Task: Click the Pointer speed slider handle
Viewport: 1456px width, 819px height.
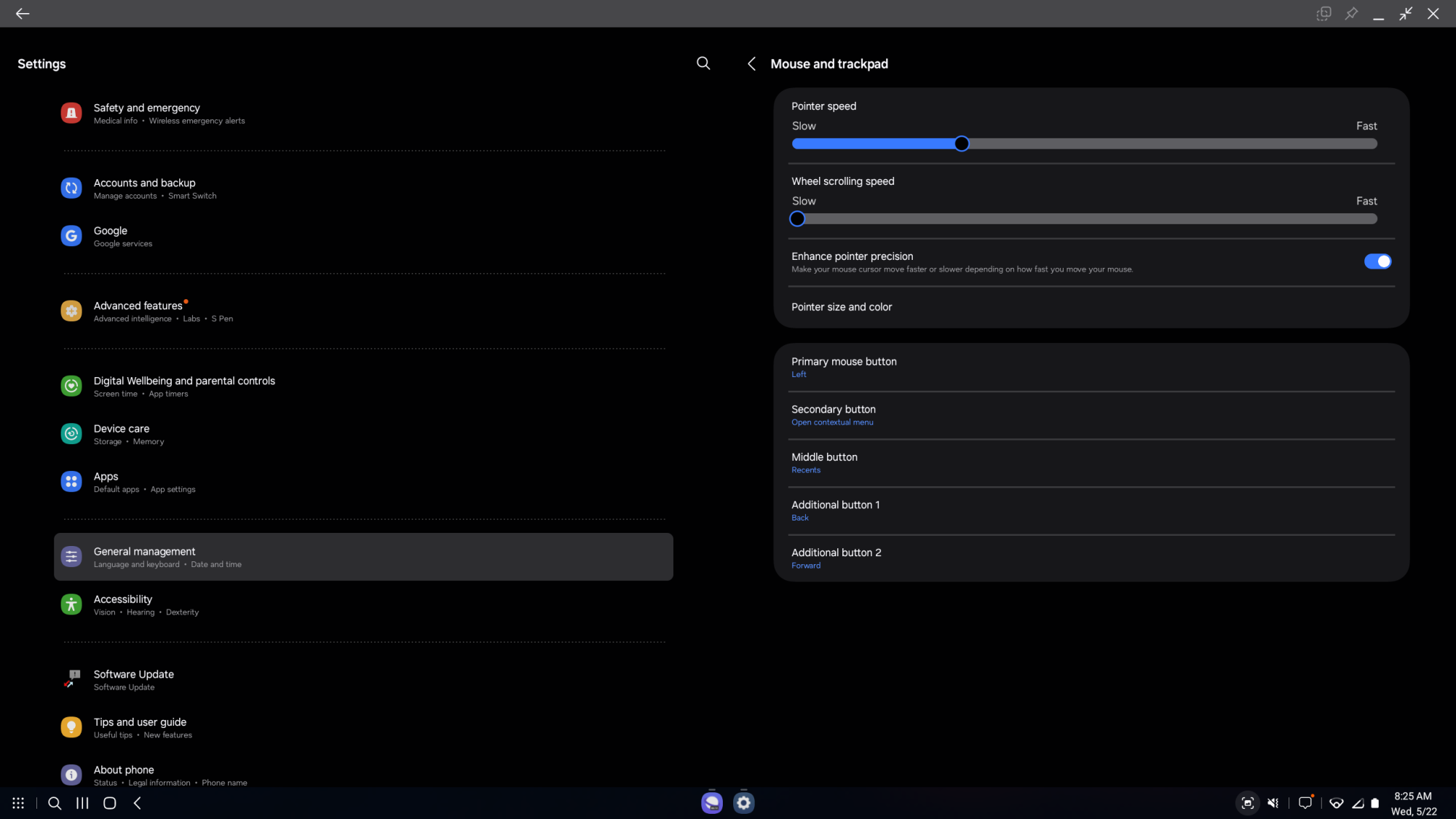Action: tap(961, 144)
